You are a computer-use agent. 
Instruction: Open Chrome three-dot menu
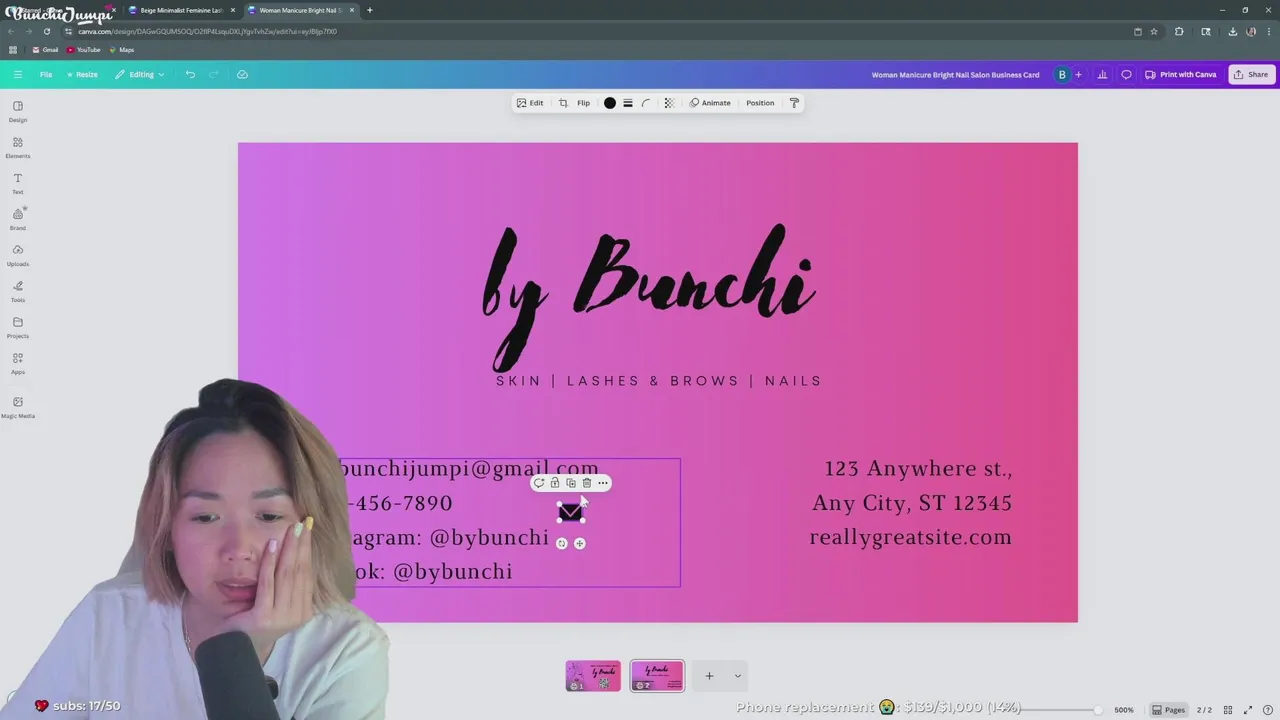pyautogui.click(x=1268, y=31)
